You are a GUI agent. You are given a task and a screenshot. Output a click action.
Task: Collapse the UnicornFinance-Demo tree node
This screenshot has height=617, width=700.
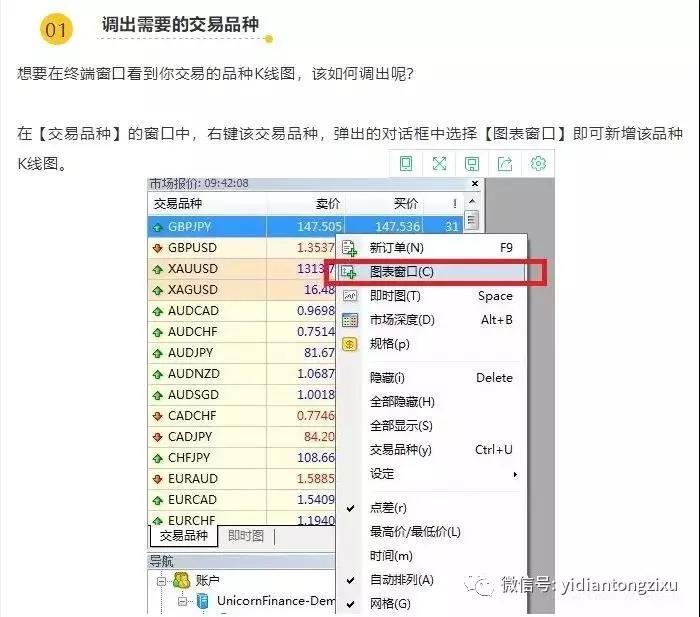183,601
